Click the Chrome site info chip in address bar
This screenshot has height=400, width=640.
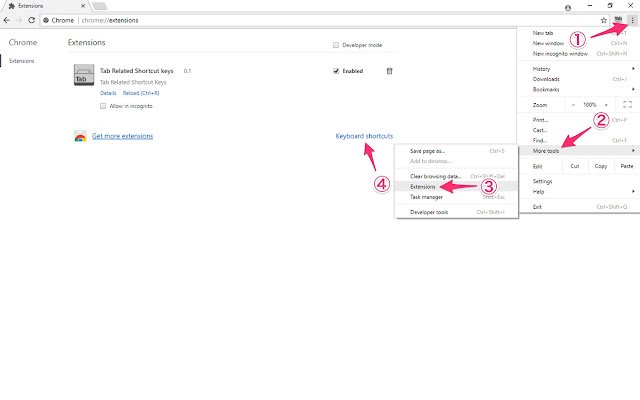(x=59, y=20)
